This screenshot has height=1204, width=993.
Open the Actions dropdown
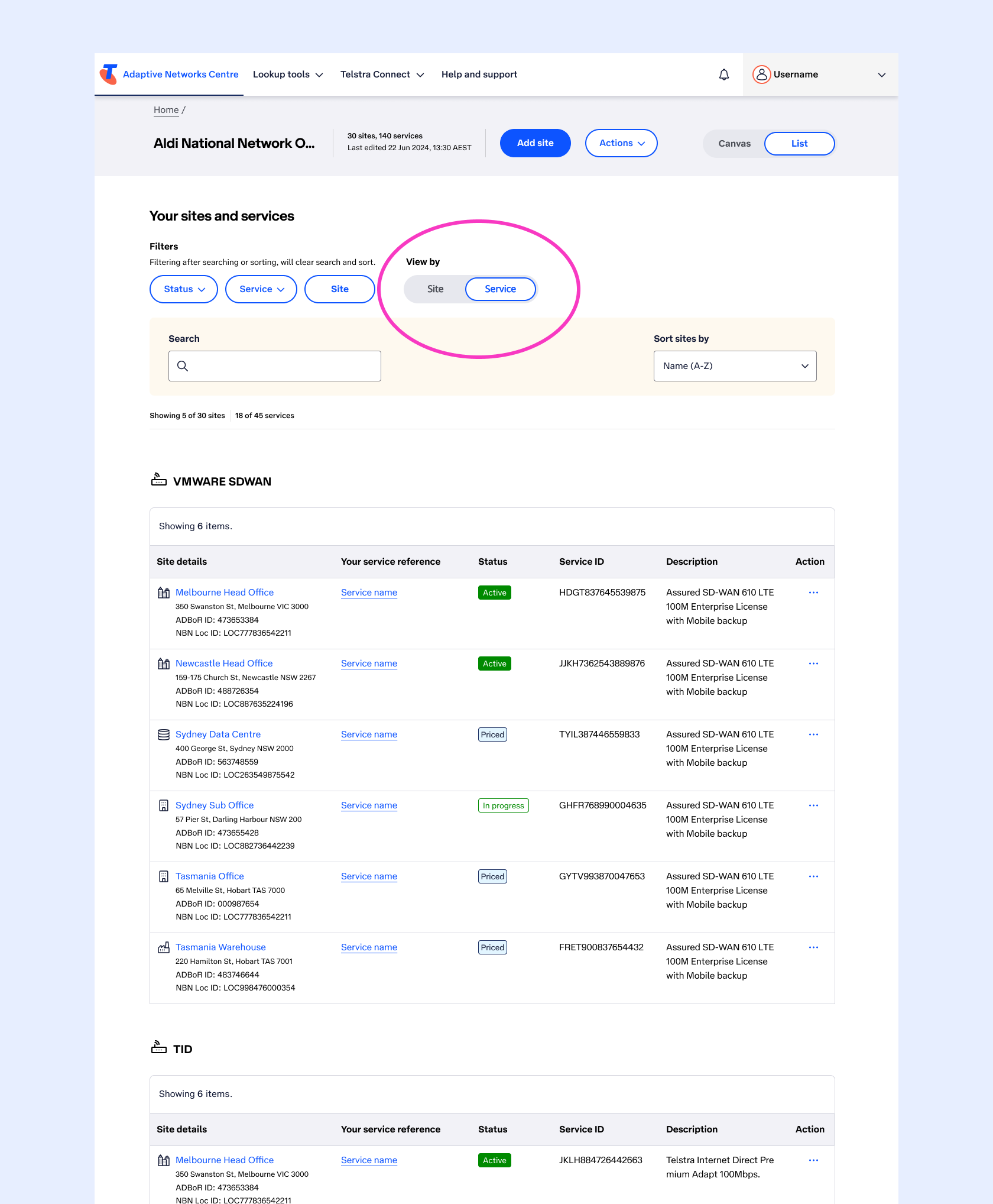coord(621,143)
